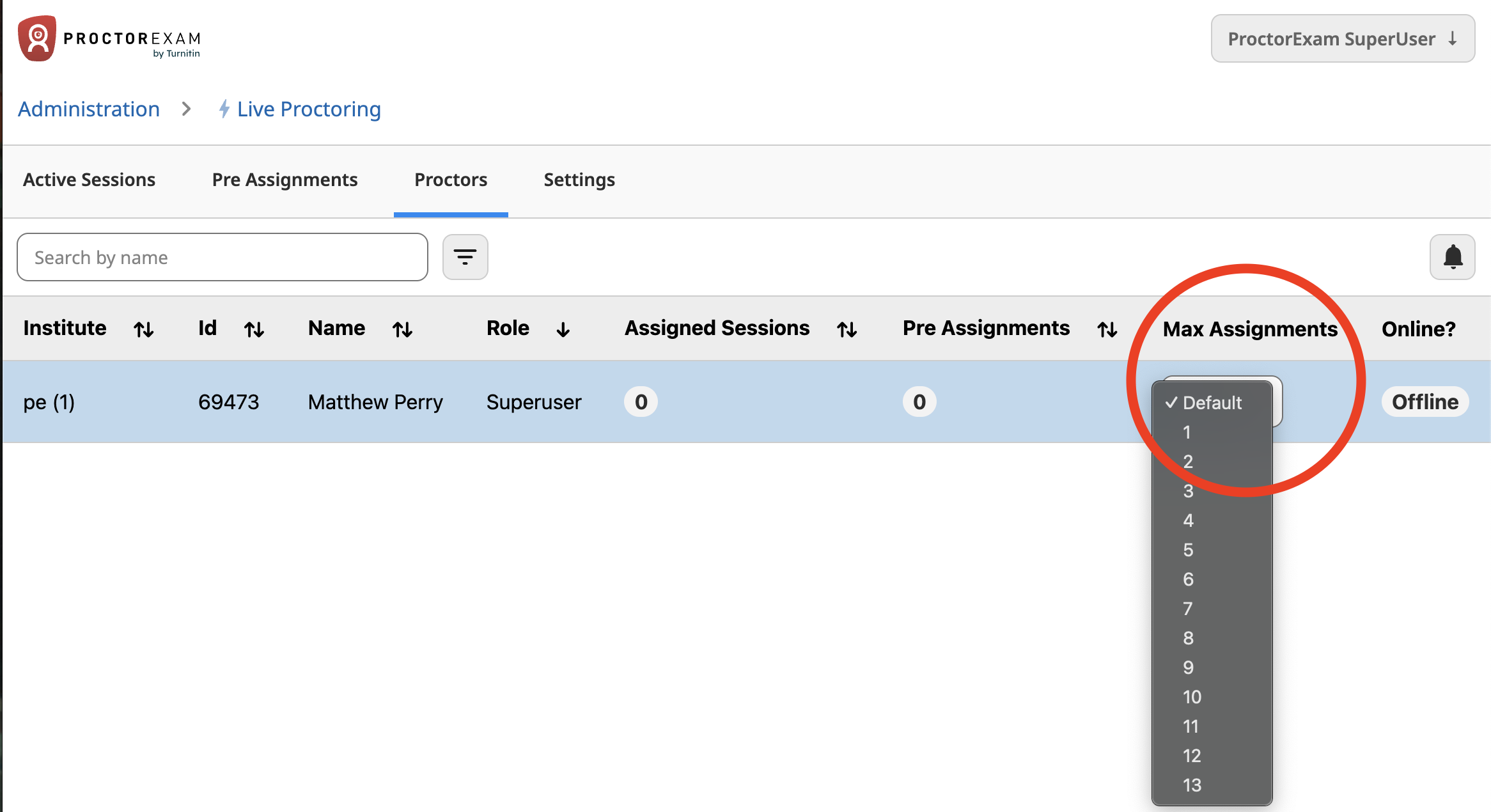Choose 12 from Max Assignments list
1491x812 pixels.
pos(1212,756)
